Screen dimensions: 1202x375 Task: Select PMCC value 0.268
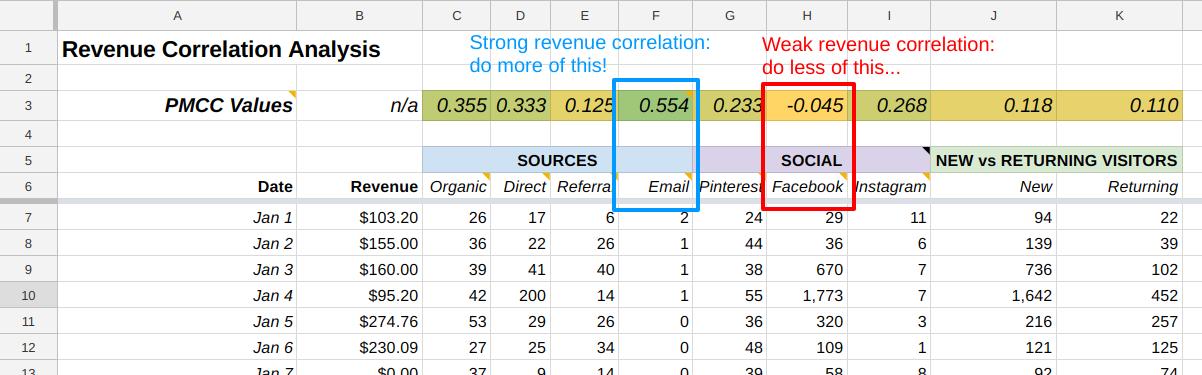[890, 105]
